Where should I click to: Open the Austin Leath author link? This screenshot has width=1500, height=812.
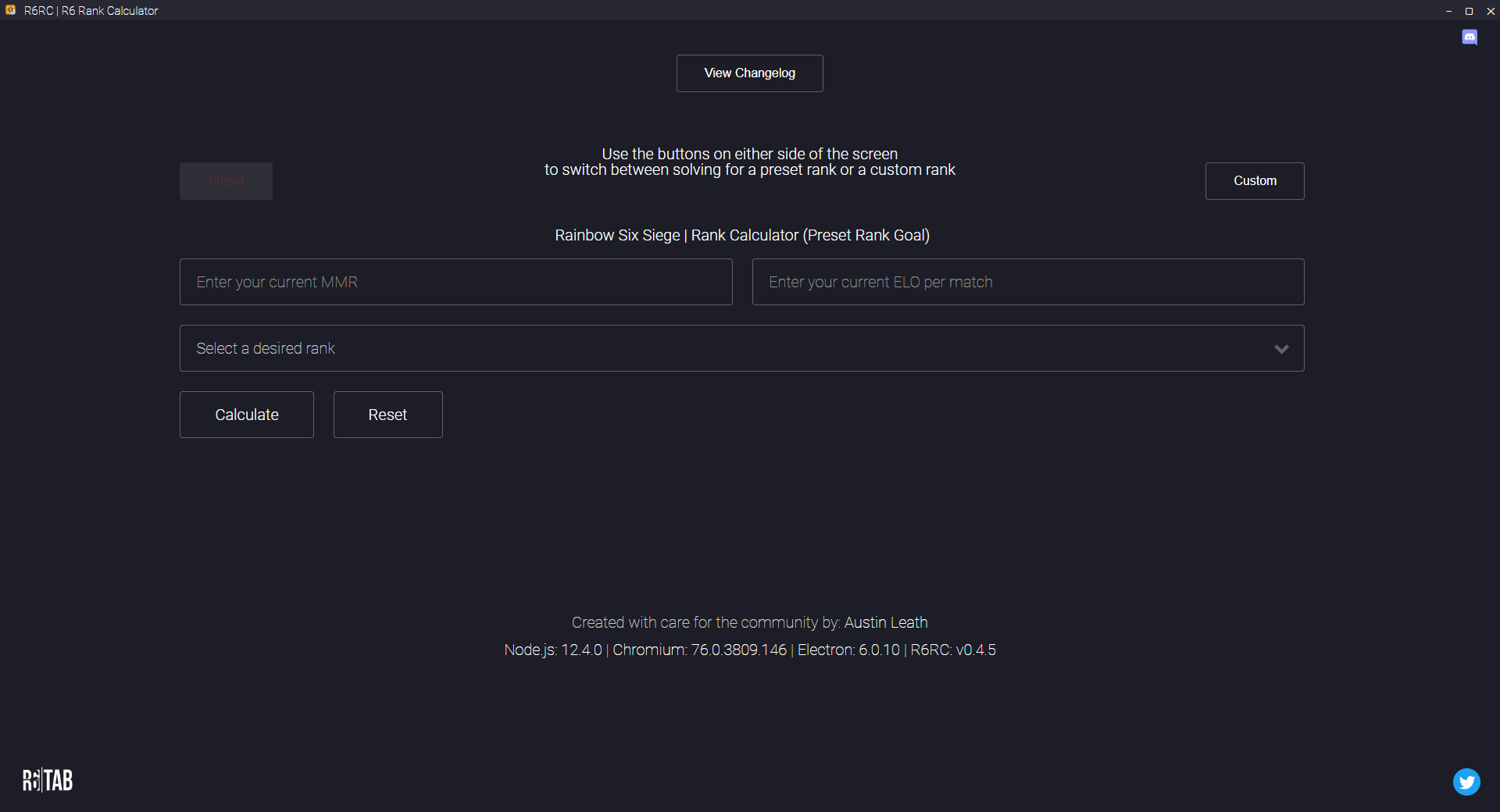[x=886, y=622]
